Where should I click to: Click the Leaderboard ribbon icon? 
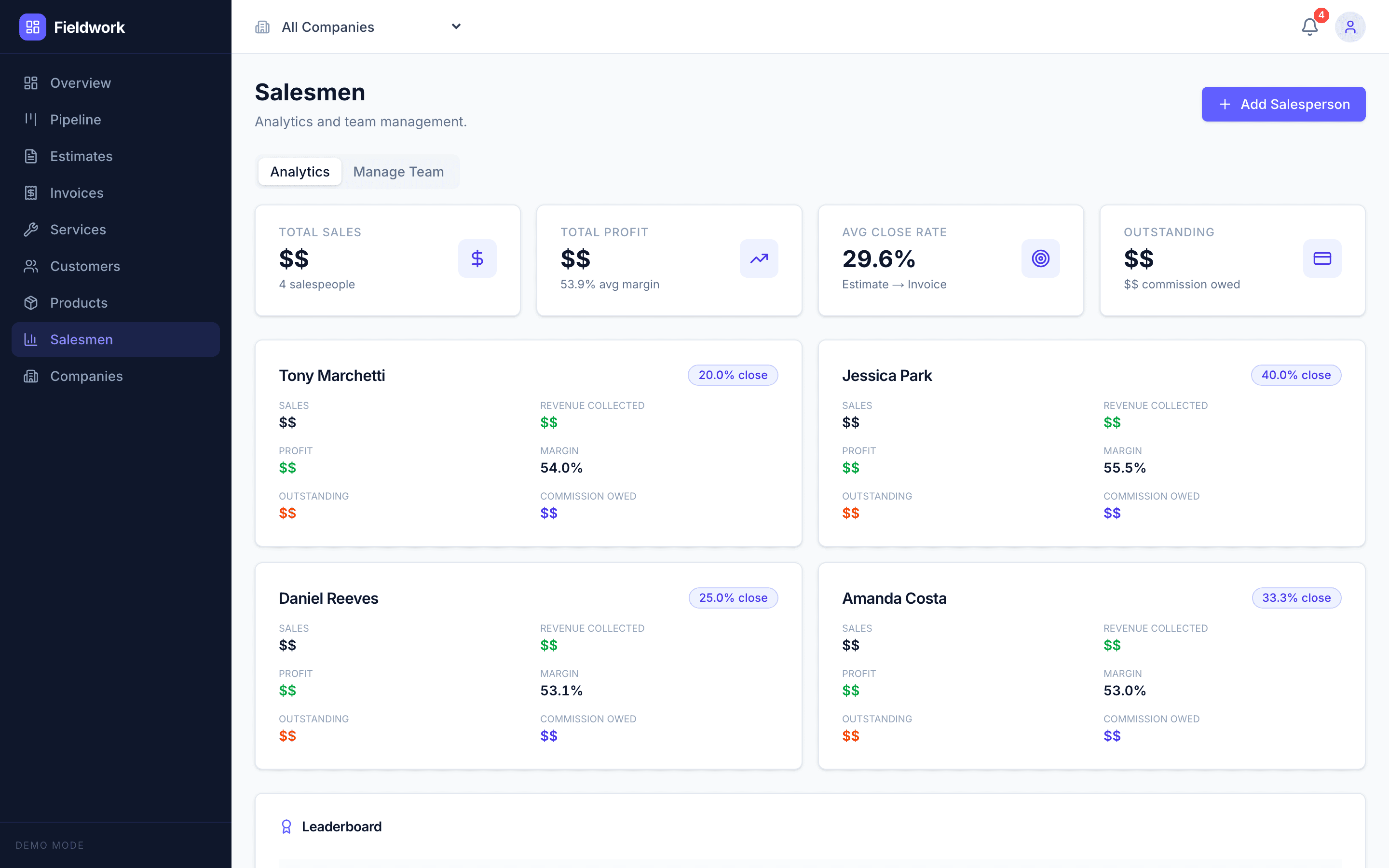(x=286, y=826)
